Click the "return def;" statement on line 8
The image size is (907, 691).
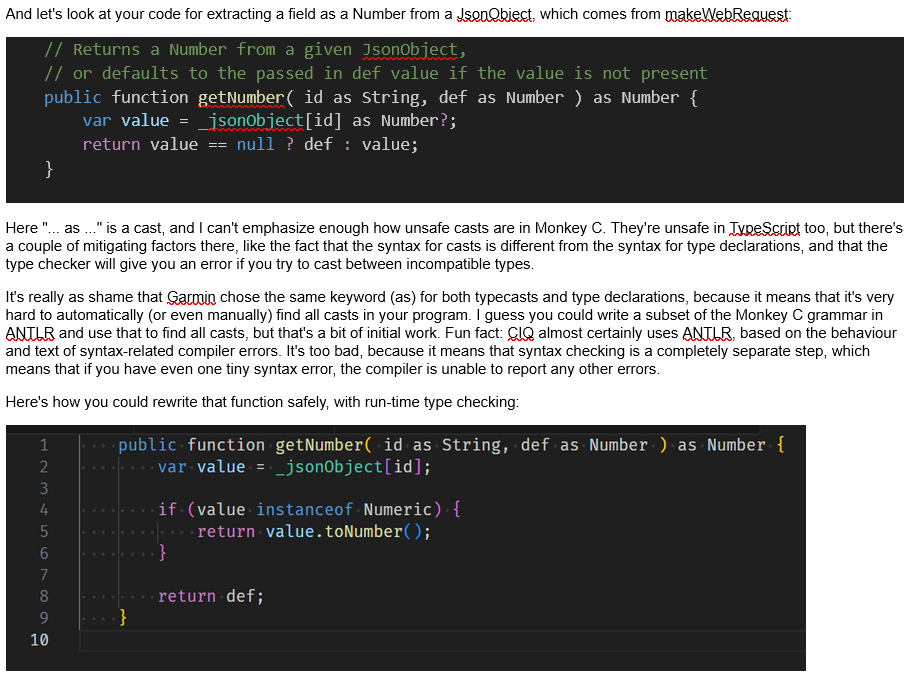211,596
